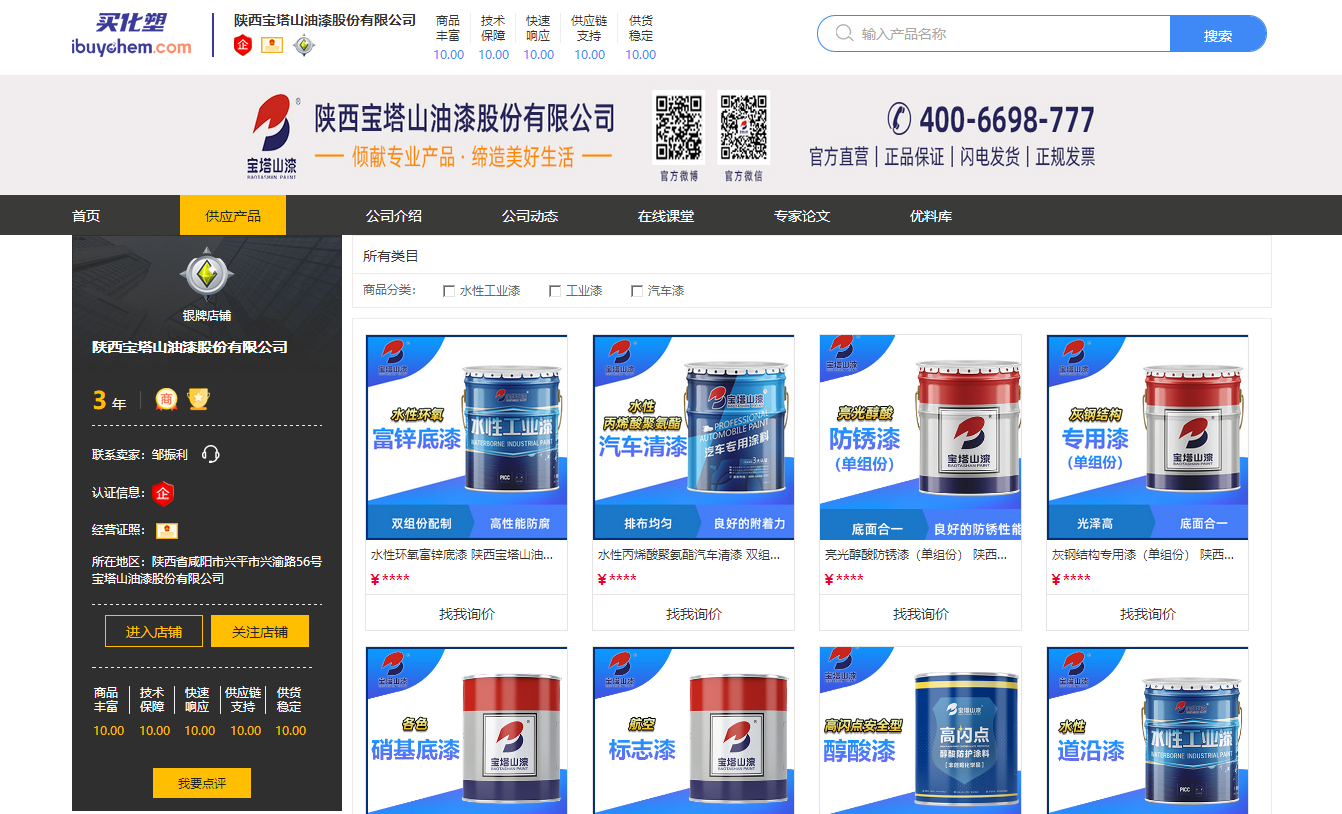
Task: Check the 工业漆 category checkbox
Action: pos(555,291)
